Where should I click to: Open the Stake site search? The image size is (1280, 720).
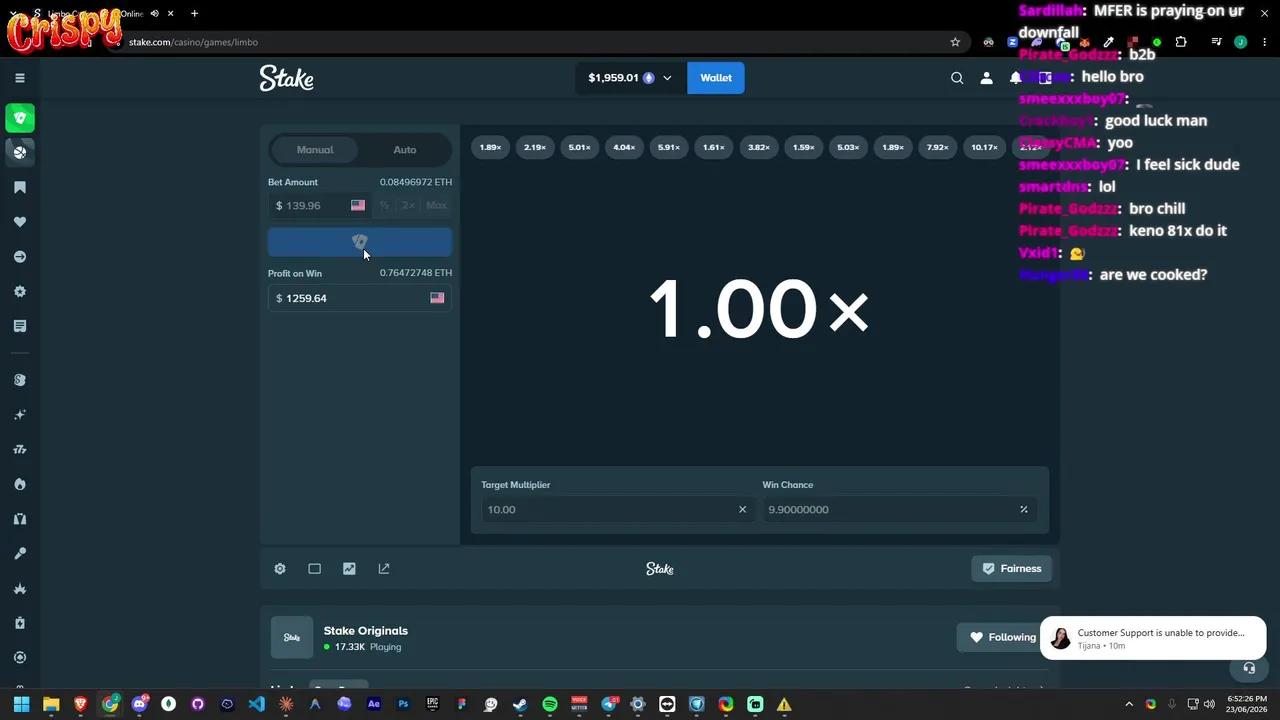click(x=957, y=78)
